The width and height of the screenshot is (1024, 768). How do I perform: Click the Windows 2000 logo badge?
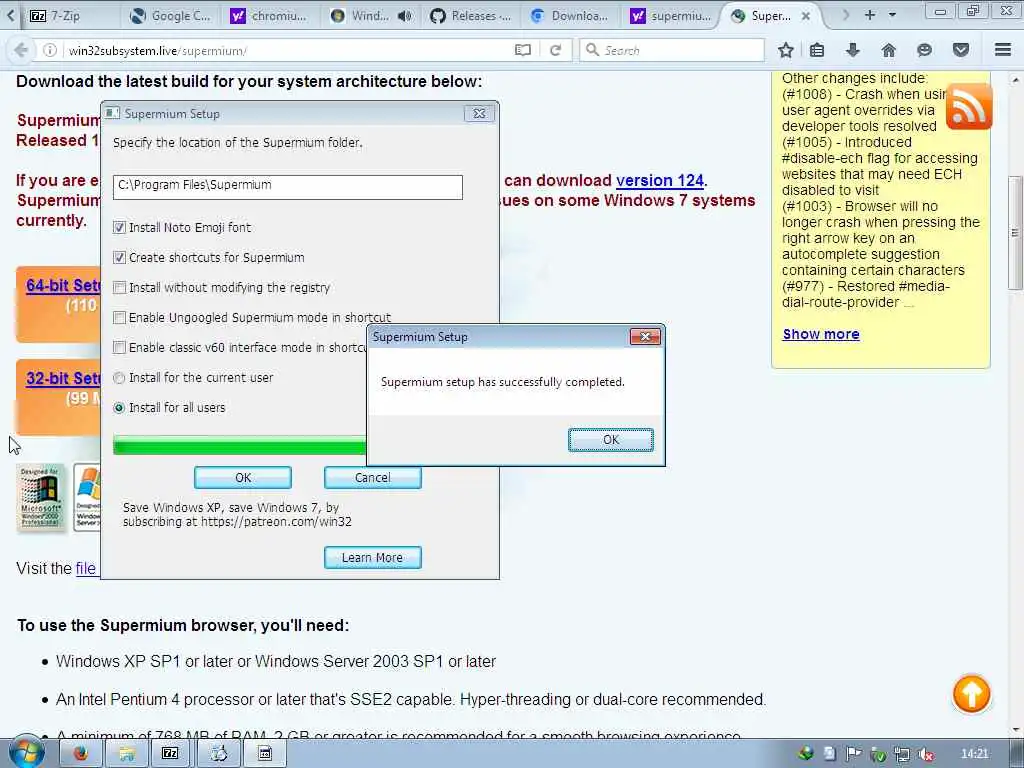(x=40, y=497)
